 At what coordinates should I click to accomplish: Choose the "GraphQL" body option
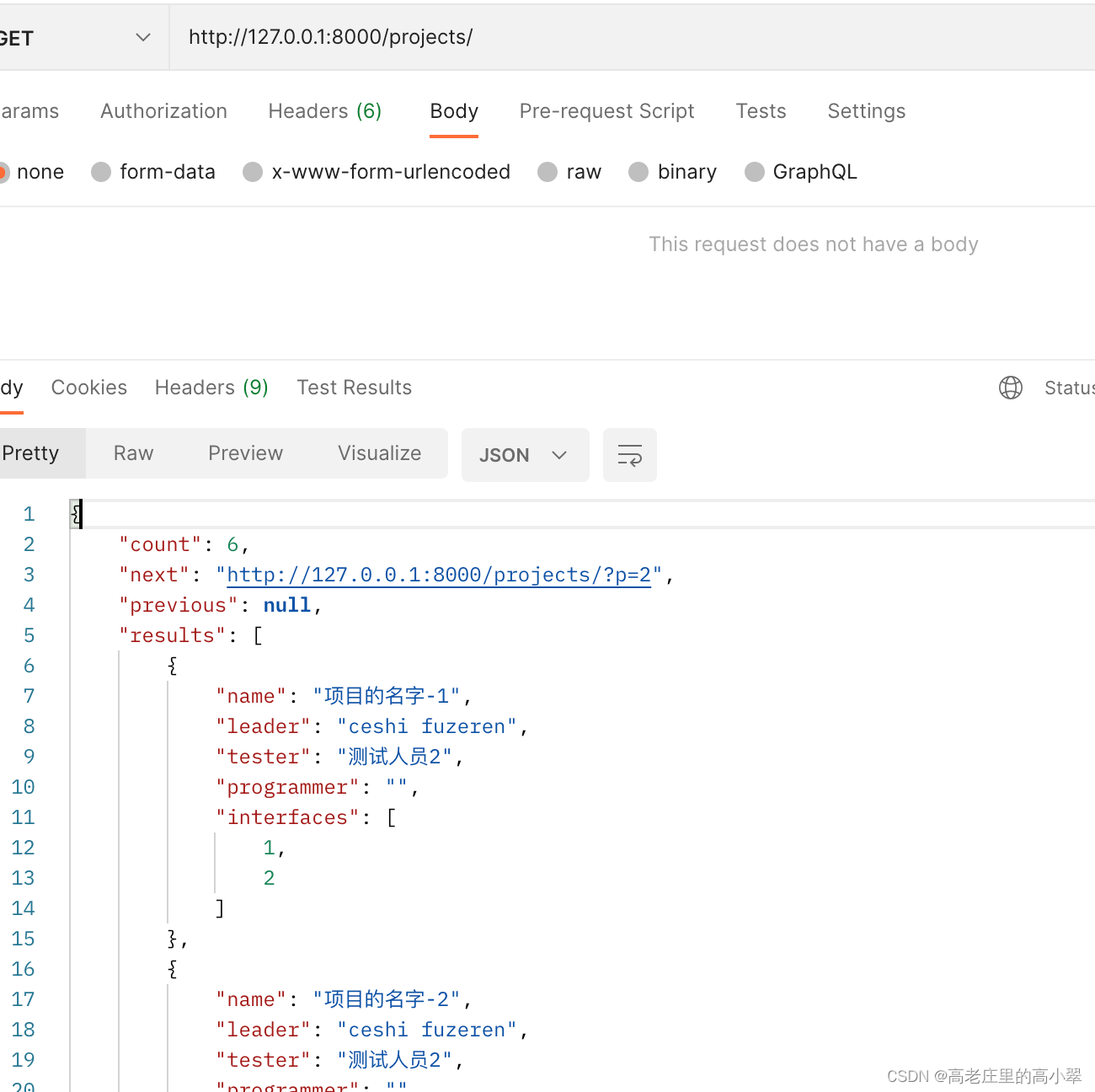tap(800, 172)
